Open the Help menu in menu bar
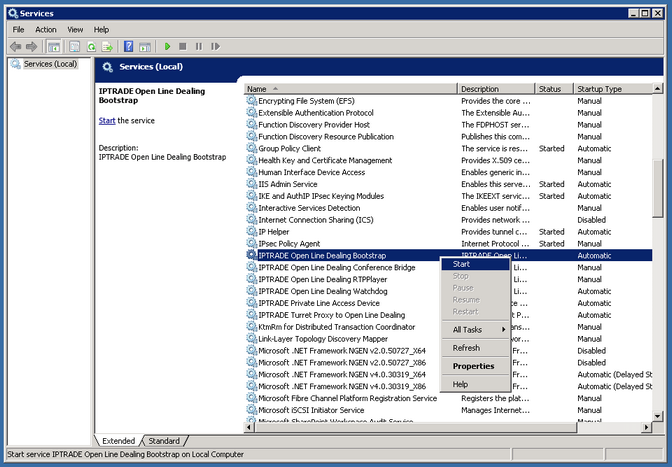Image resolution: width=672 pixels, height=467 pixels. click(101, 30)
